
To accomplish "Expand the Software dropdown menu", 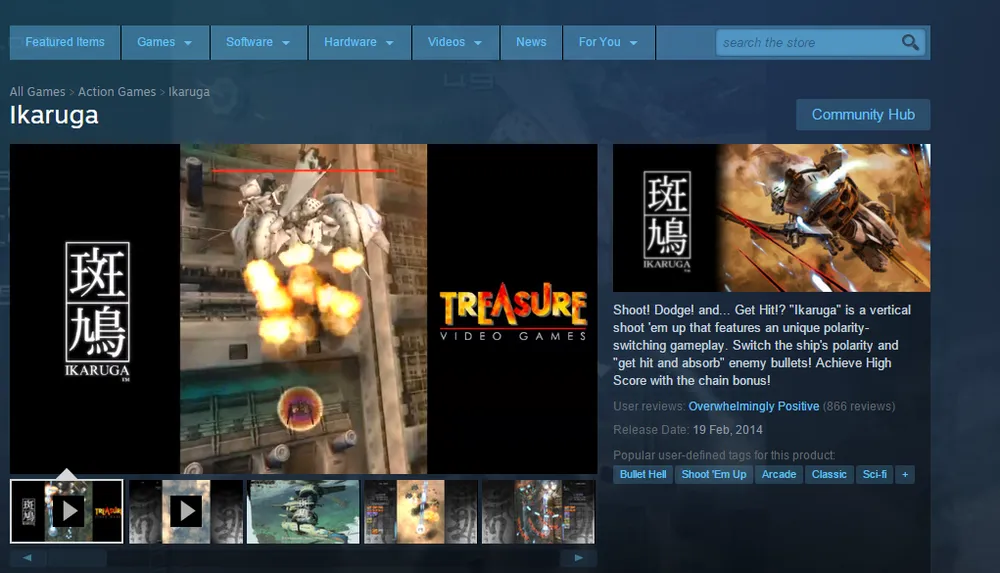I will tap(259, 42).
